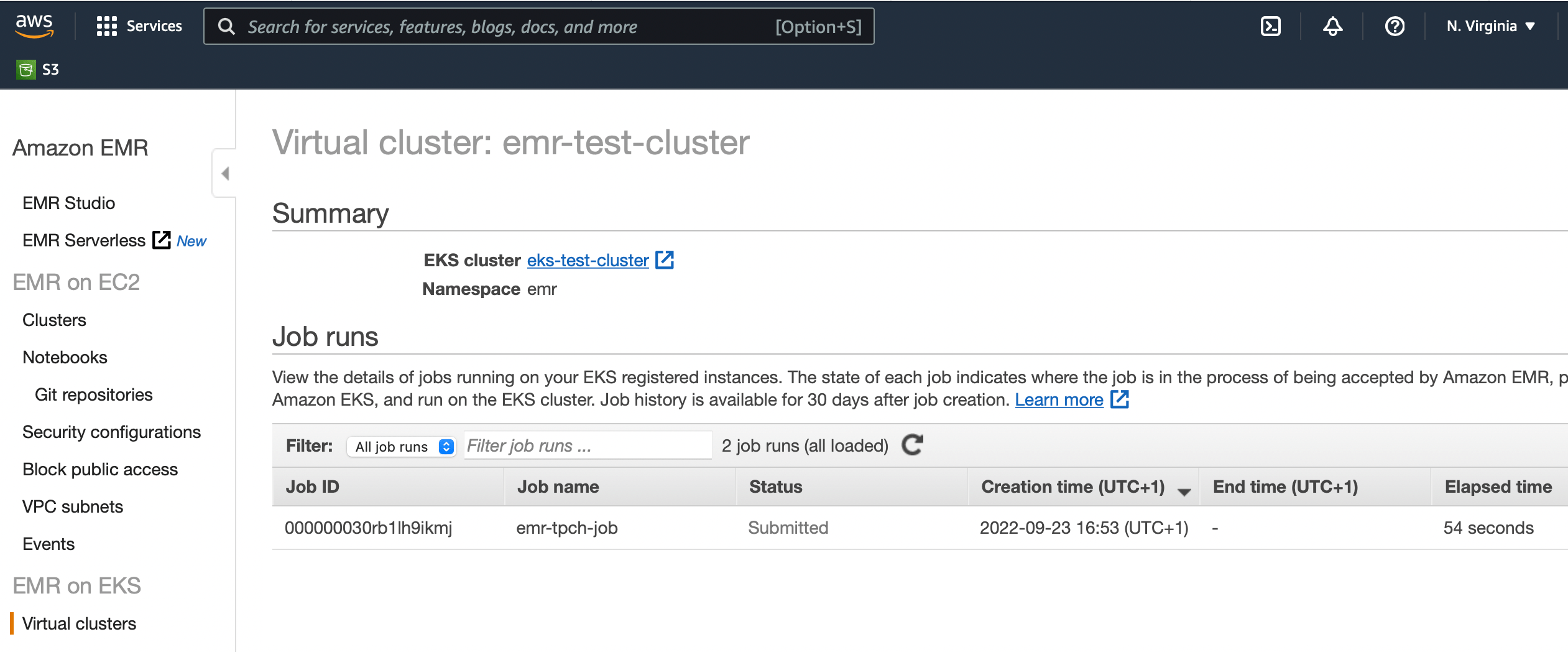Open the notifications bell icon
This screenshot has height=652, width=1568.
[1332, 26]
